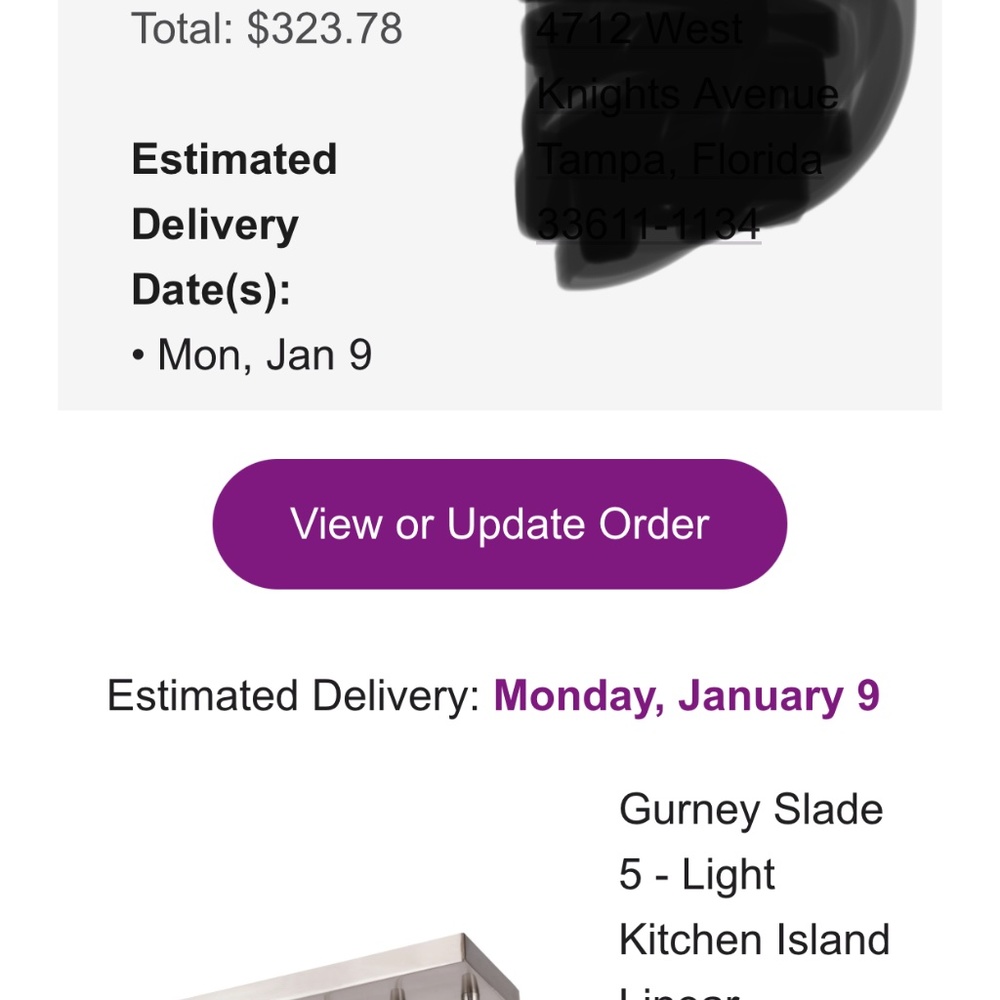
Task: Tap the underlined 33611-1134 zip code
Action: [x=648, y=224]
